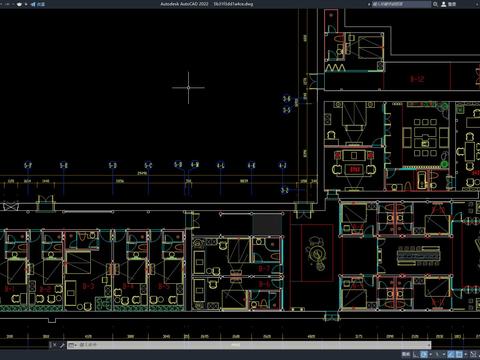The image size is (480, 360).
Task: Open command line customization wrench
Action: pyautogui.click(x=62, y=345)
